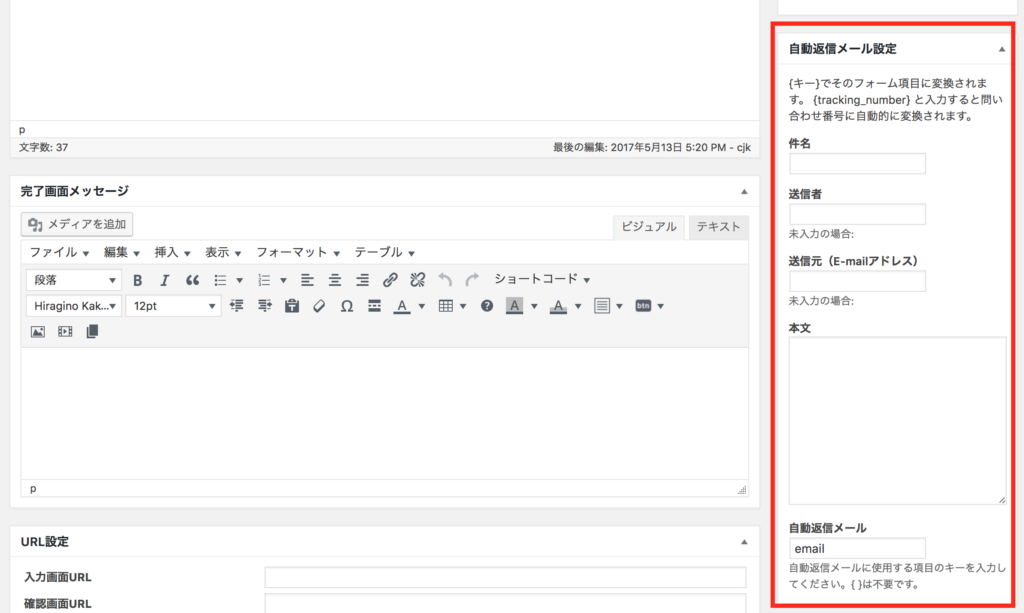Collapse the 自動返信メール設定 panel
The height and width of the screenshot is (613, 1024).
pos(1001,48)
